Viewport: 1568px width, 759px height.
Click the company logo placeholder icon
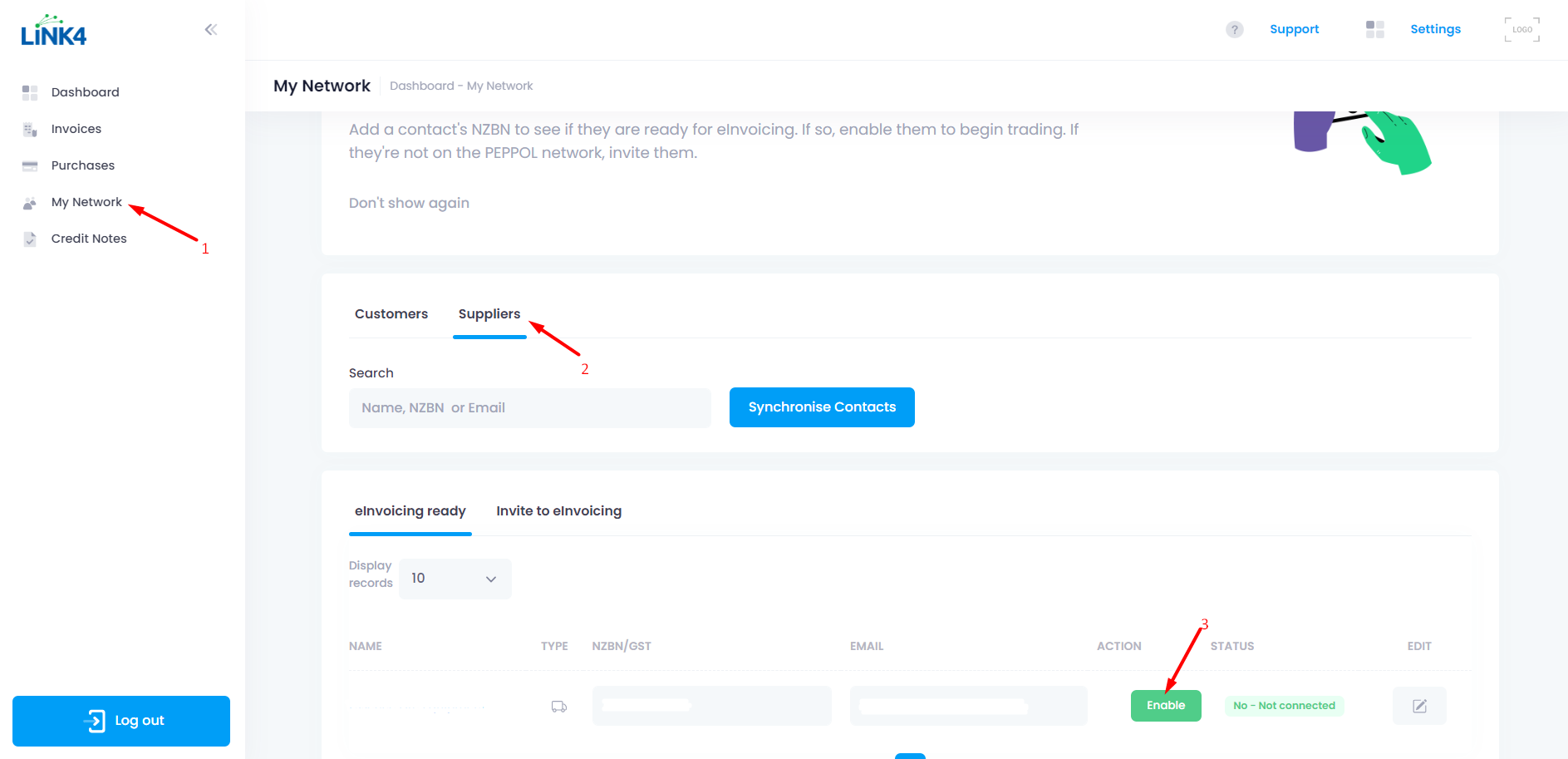pos(1522,29)
